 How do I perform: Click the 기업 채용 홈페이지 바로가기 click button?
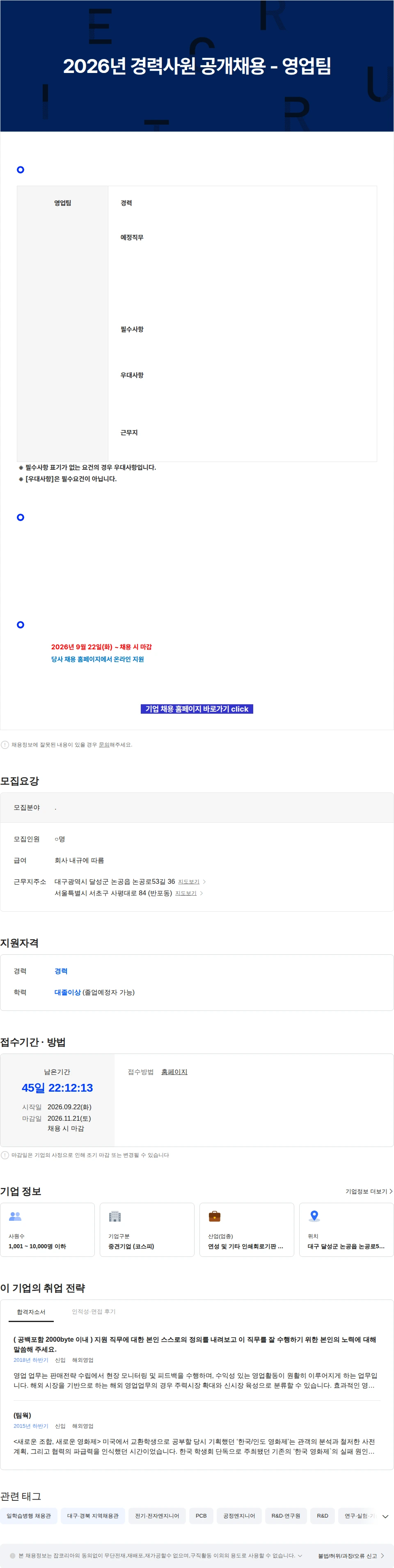(197, 708)
